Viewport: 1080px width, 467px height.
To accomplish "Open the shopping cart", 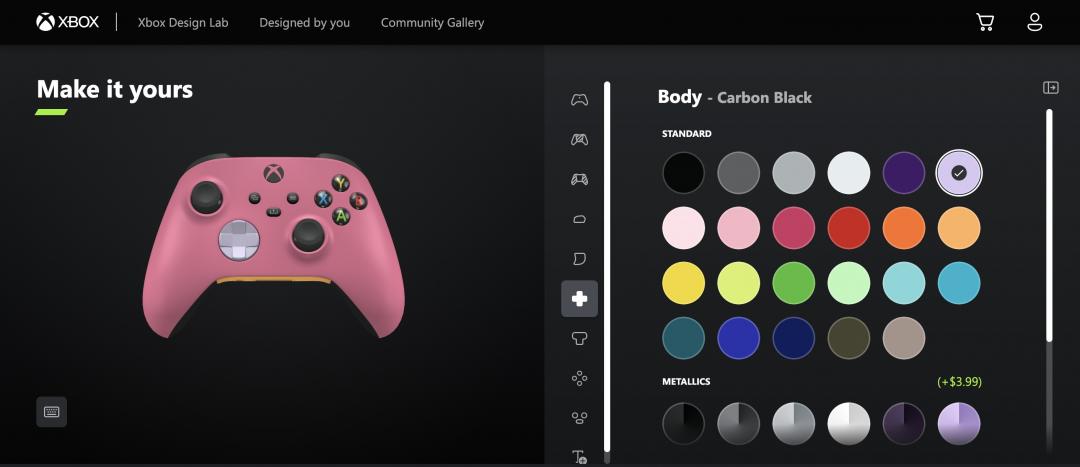I will (985, 23).
